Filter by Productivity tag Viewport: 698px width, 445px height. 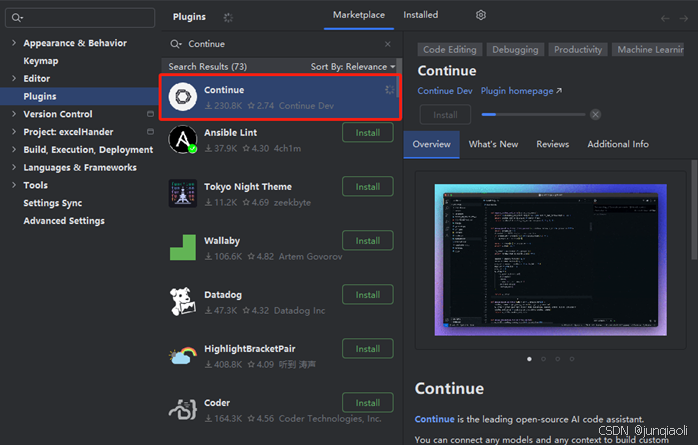click(x=578, y=49)
